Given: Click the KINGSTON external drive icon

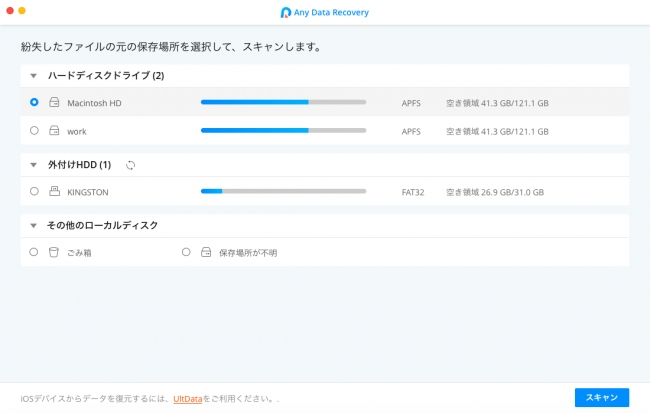Looking at the screenshot, I should [55, 191].
